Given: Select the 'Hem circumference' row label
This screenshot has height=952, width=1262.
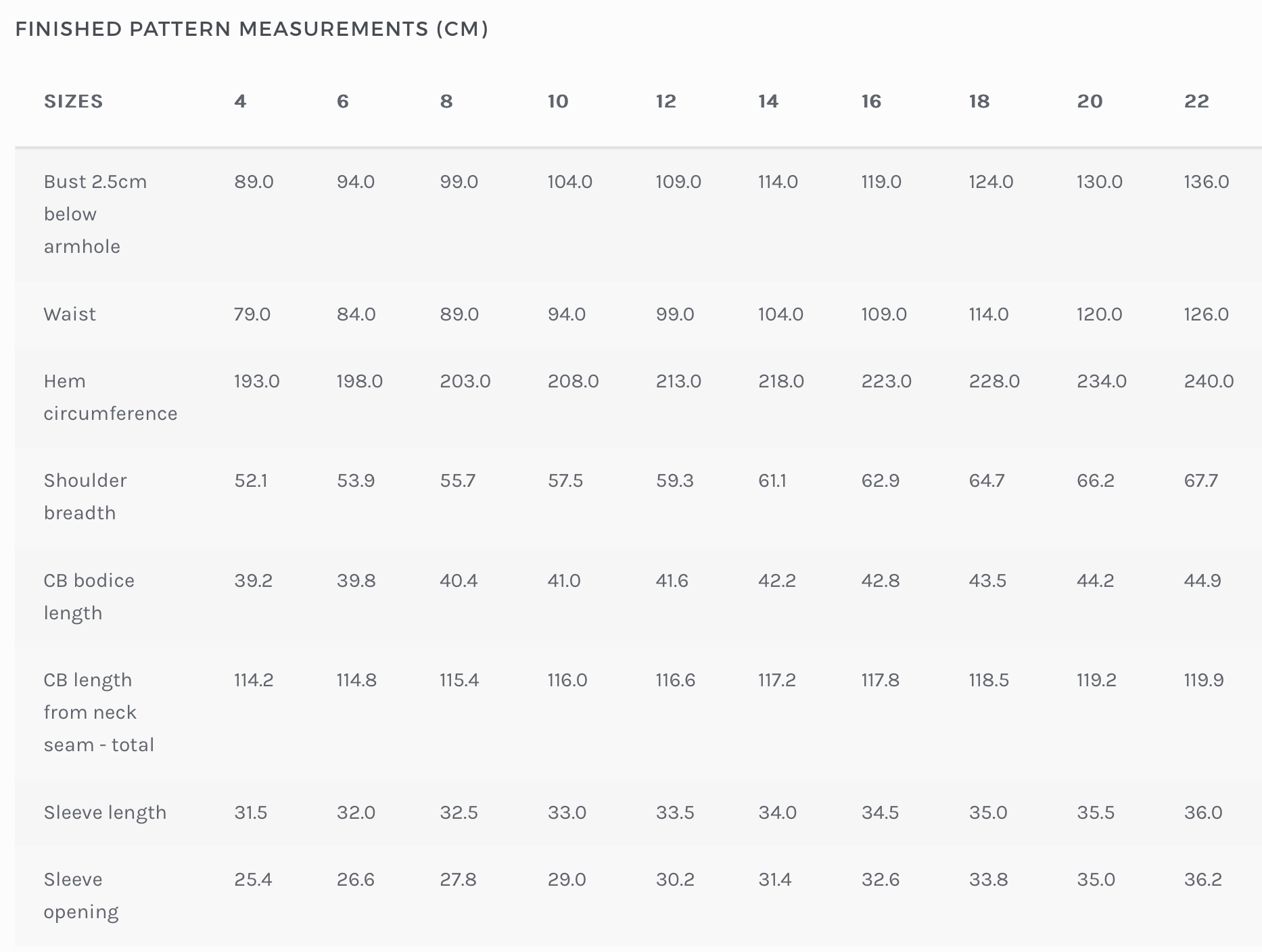Looking at the screenshot, I should point(110,397).
